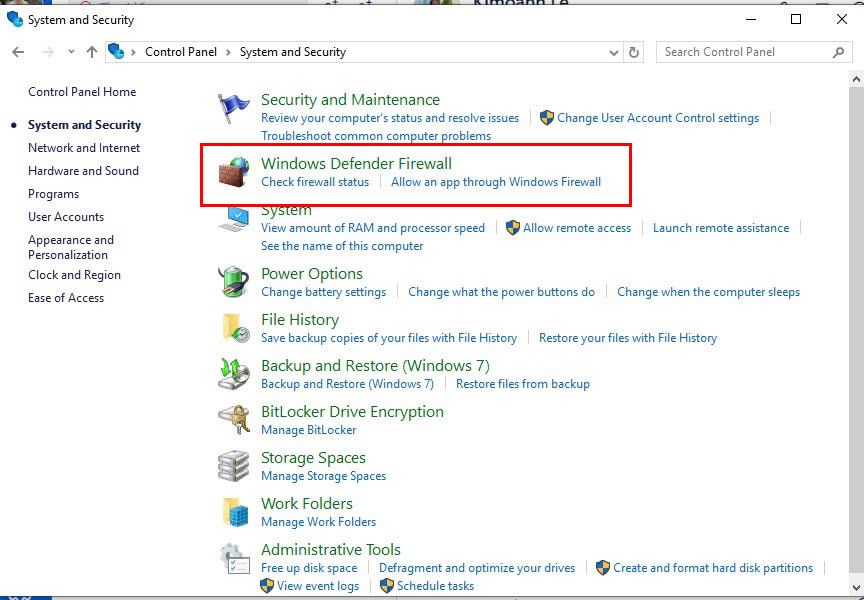
Task: Navigate back using the back arrow
Action: coord(18,51)
